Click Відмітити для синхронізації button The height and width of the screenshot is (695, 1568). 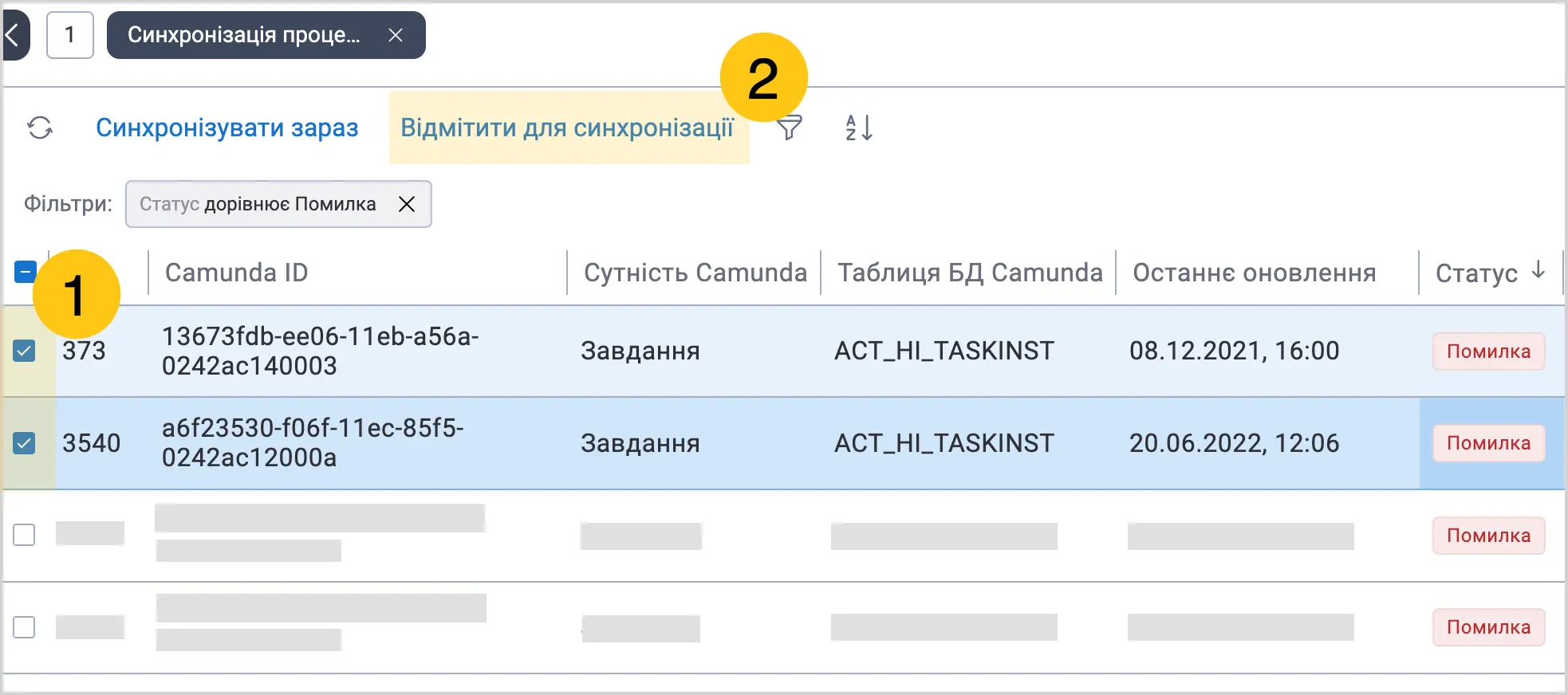(569, 128)
